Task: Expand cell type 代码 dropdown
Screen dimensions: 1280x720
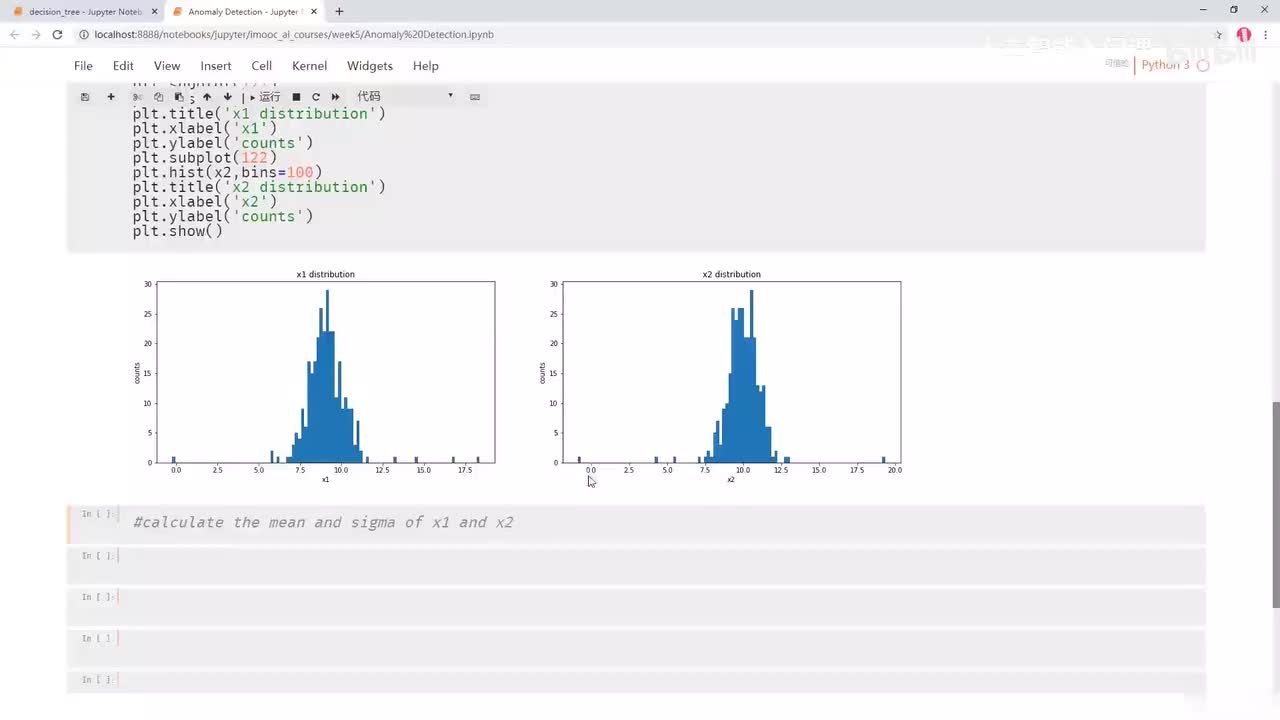Action: tap(404, 96)
